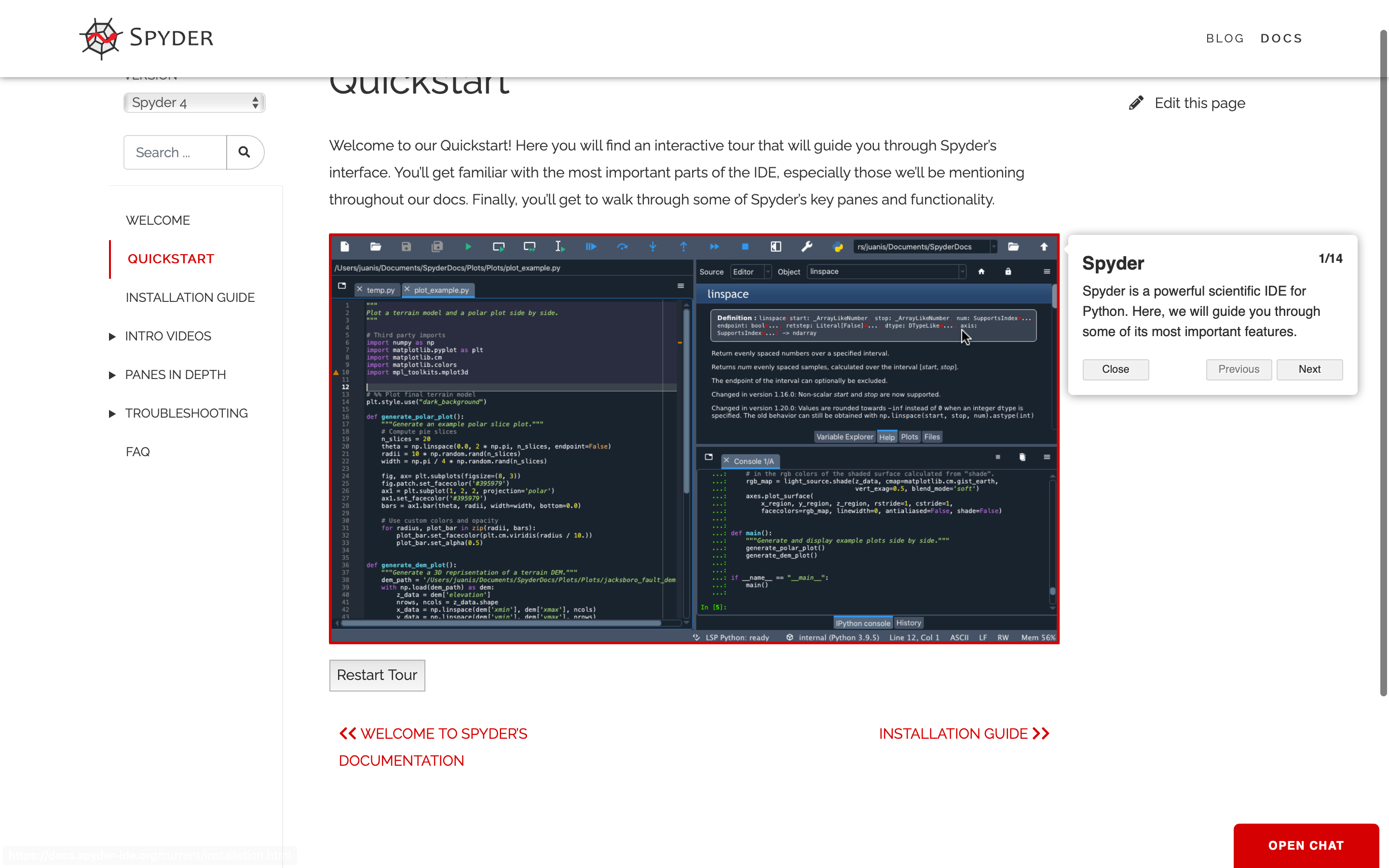Stop the running script

745,246
